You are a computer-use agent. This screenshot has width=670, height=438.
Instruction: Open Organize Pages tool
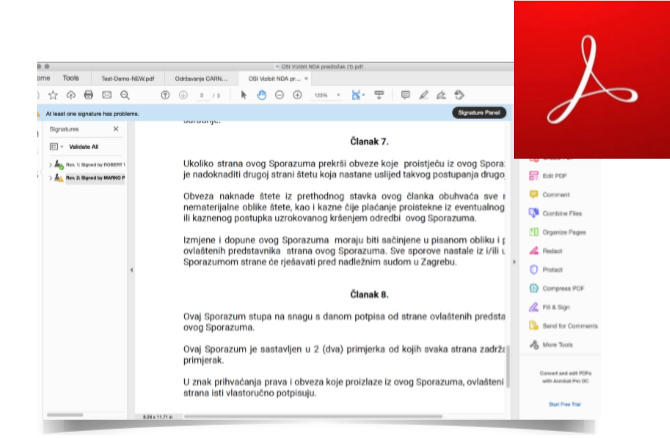coord(558,232)
